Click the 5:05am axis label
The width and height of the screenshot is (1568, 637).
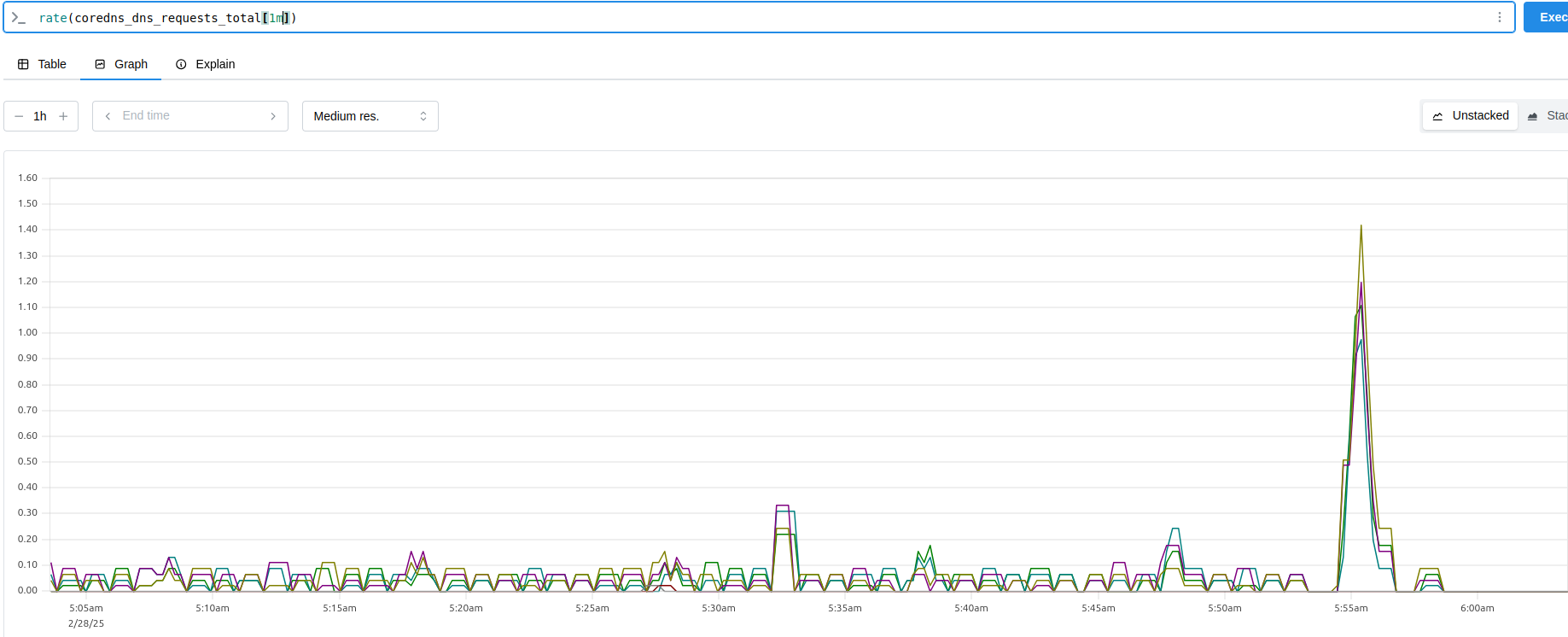click(86, 608)
